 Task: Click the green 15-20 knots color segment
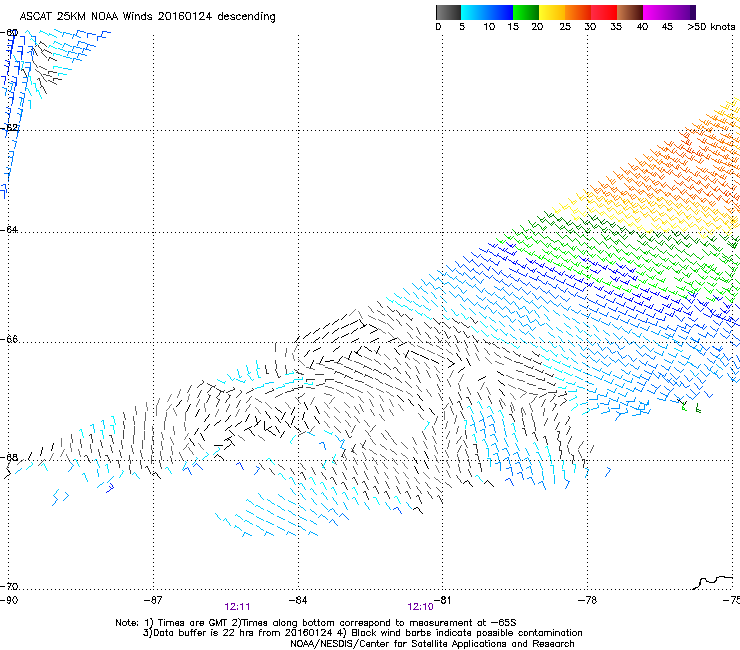[x=526, y=12]
